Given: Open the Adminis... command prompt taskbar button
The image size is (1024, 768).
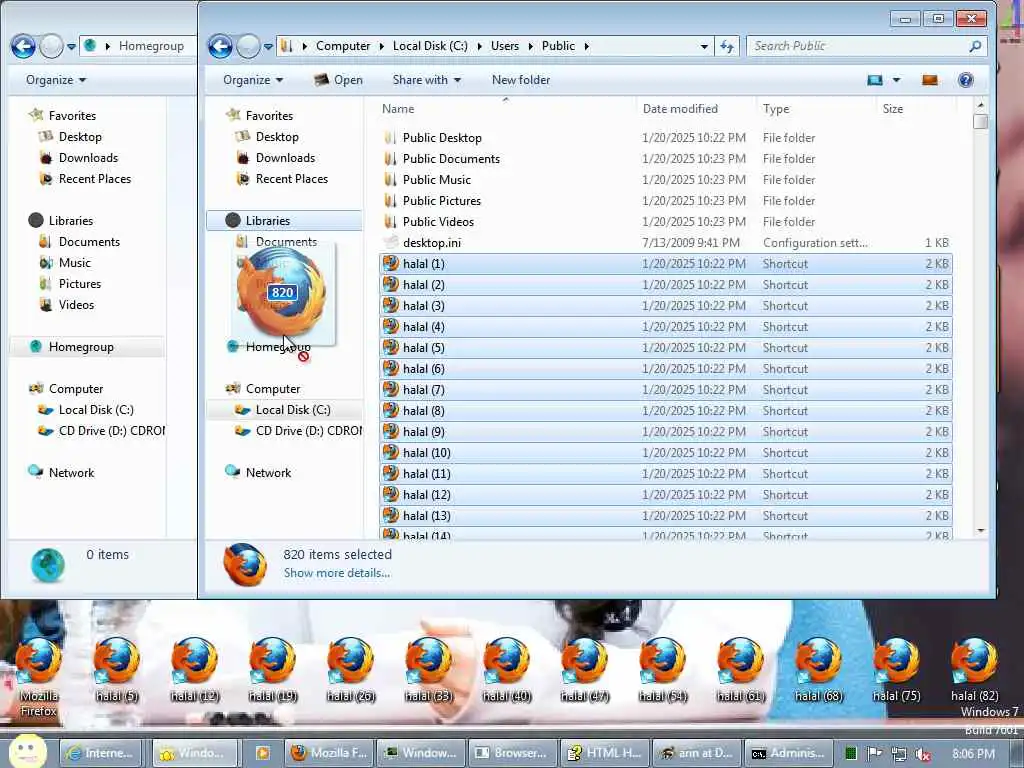Looking at the screenshot, I should pyautogui.click(x=788, y=753).
